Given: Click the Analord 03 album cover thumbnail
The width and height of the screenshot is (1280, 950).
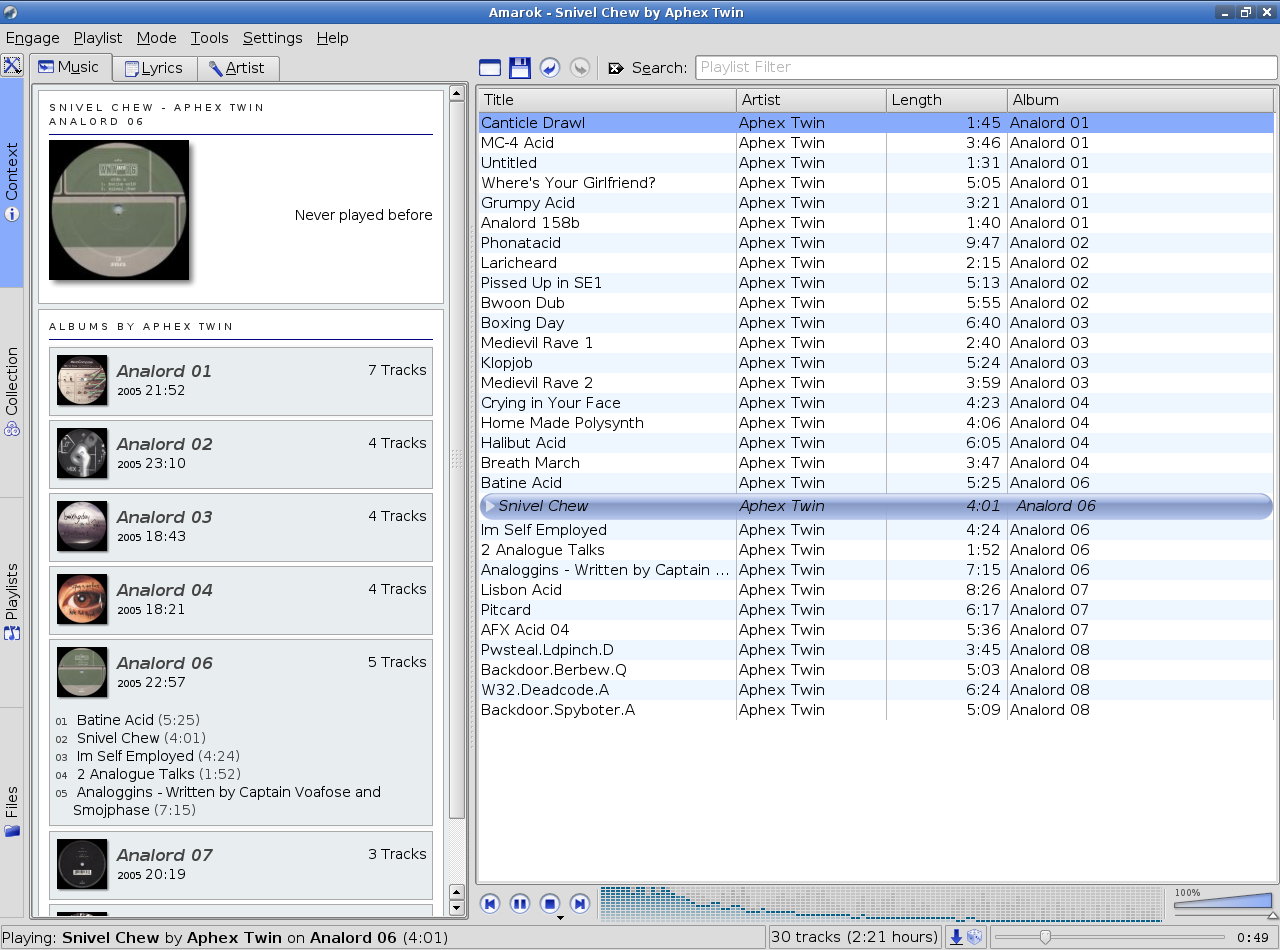Looking at the screenshot, I should pos(82,526).
